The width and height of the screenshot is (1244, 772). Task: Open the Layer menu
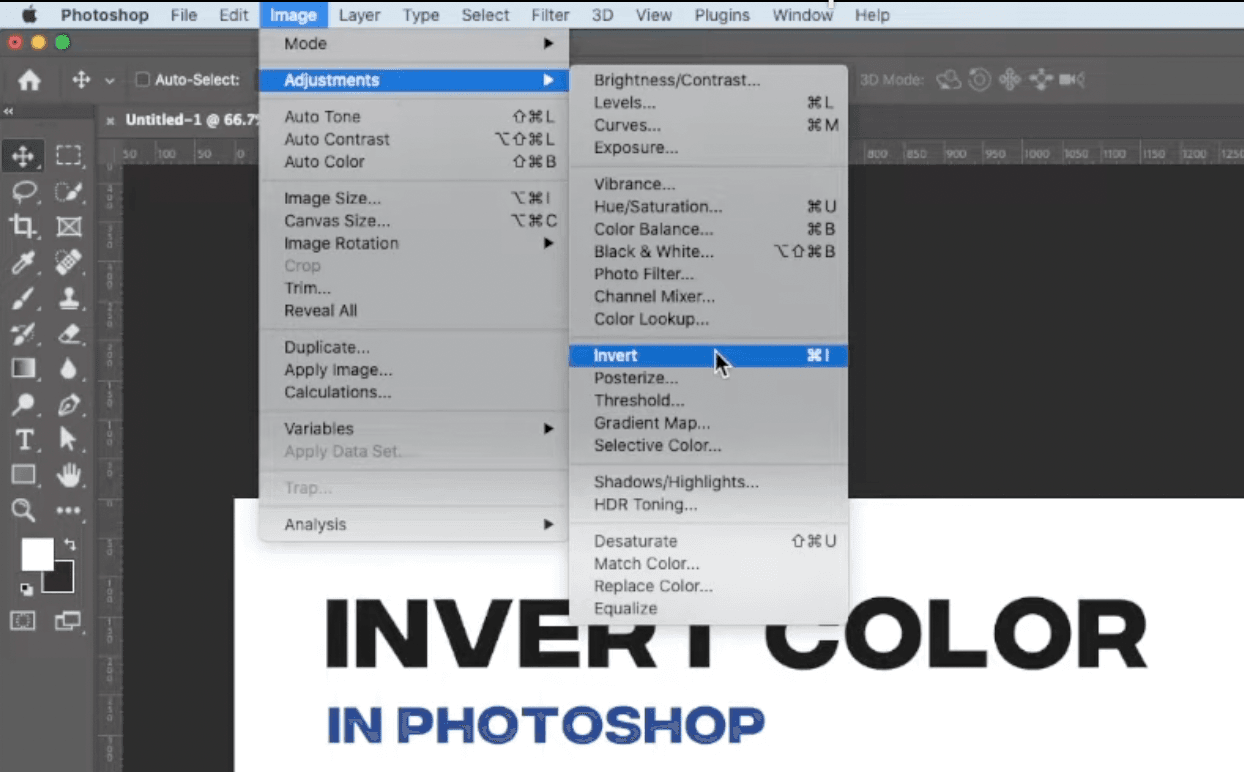pos(359,15)
